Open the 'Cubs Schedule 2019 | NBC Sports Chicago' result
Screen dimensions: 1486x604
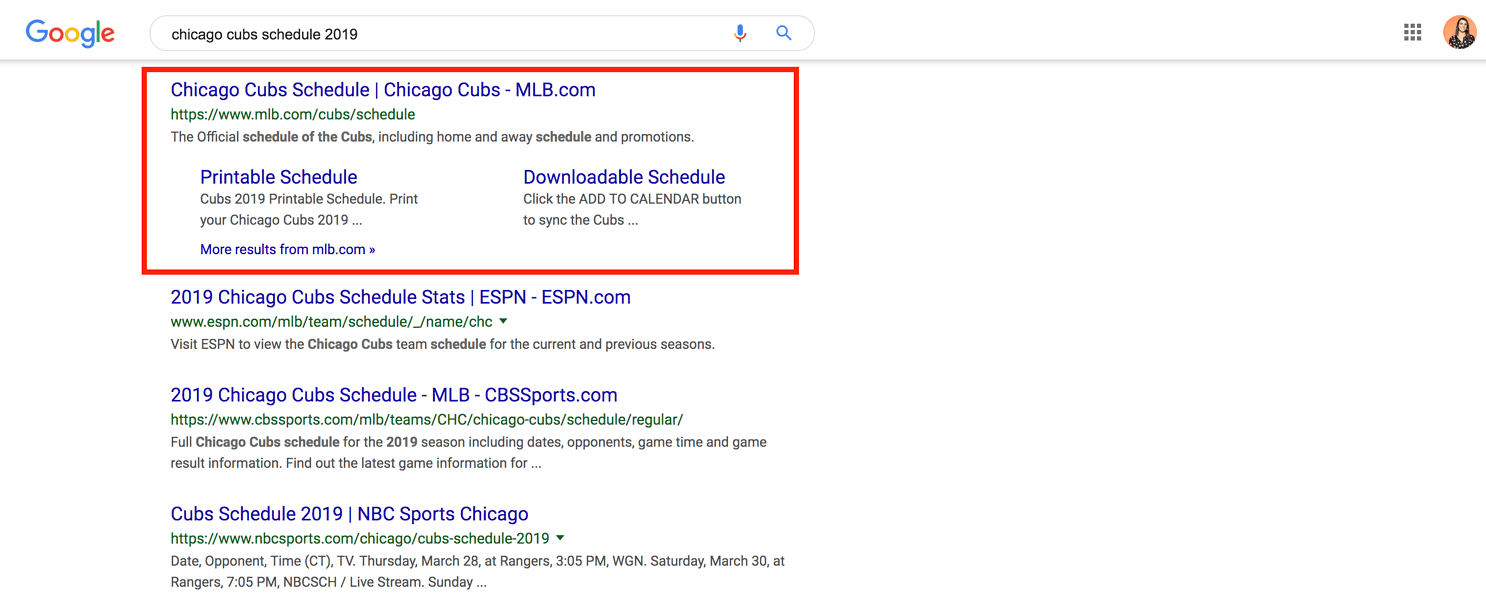click(349, 514)
